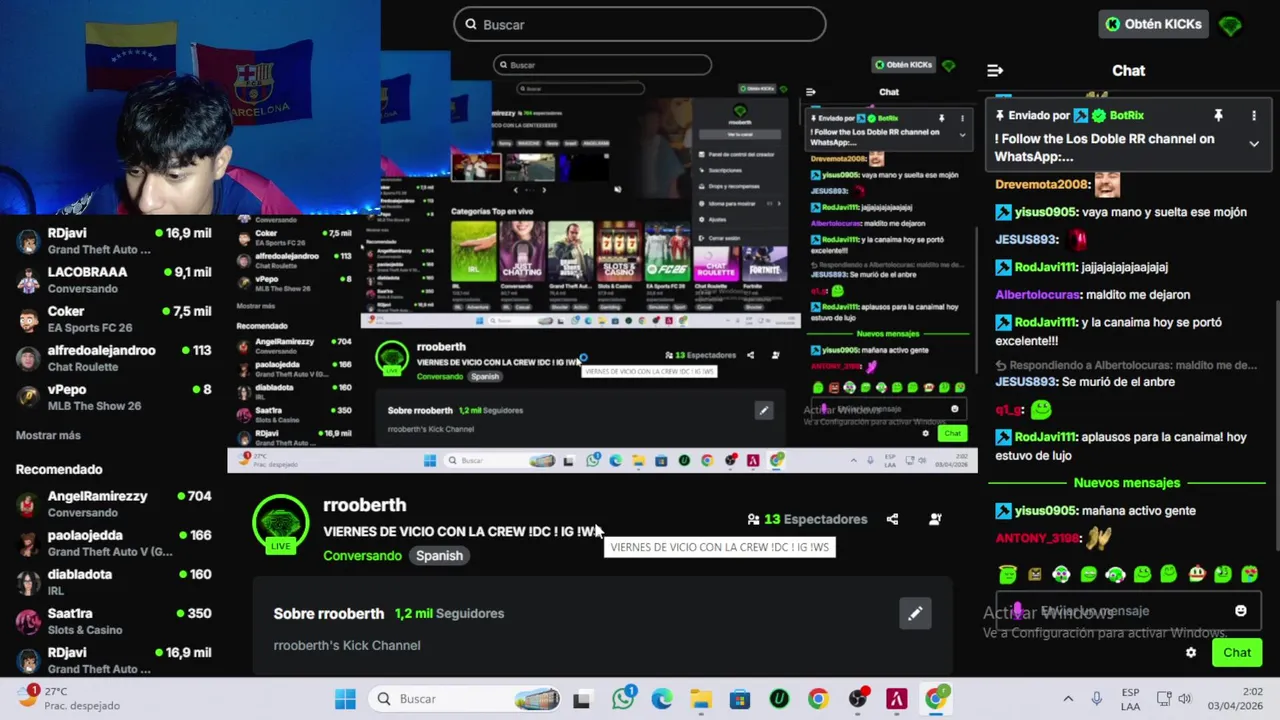Edit the Sobre rrooberth section pencil
The image size is (1280, 720).
915,614
